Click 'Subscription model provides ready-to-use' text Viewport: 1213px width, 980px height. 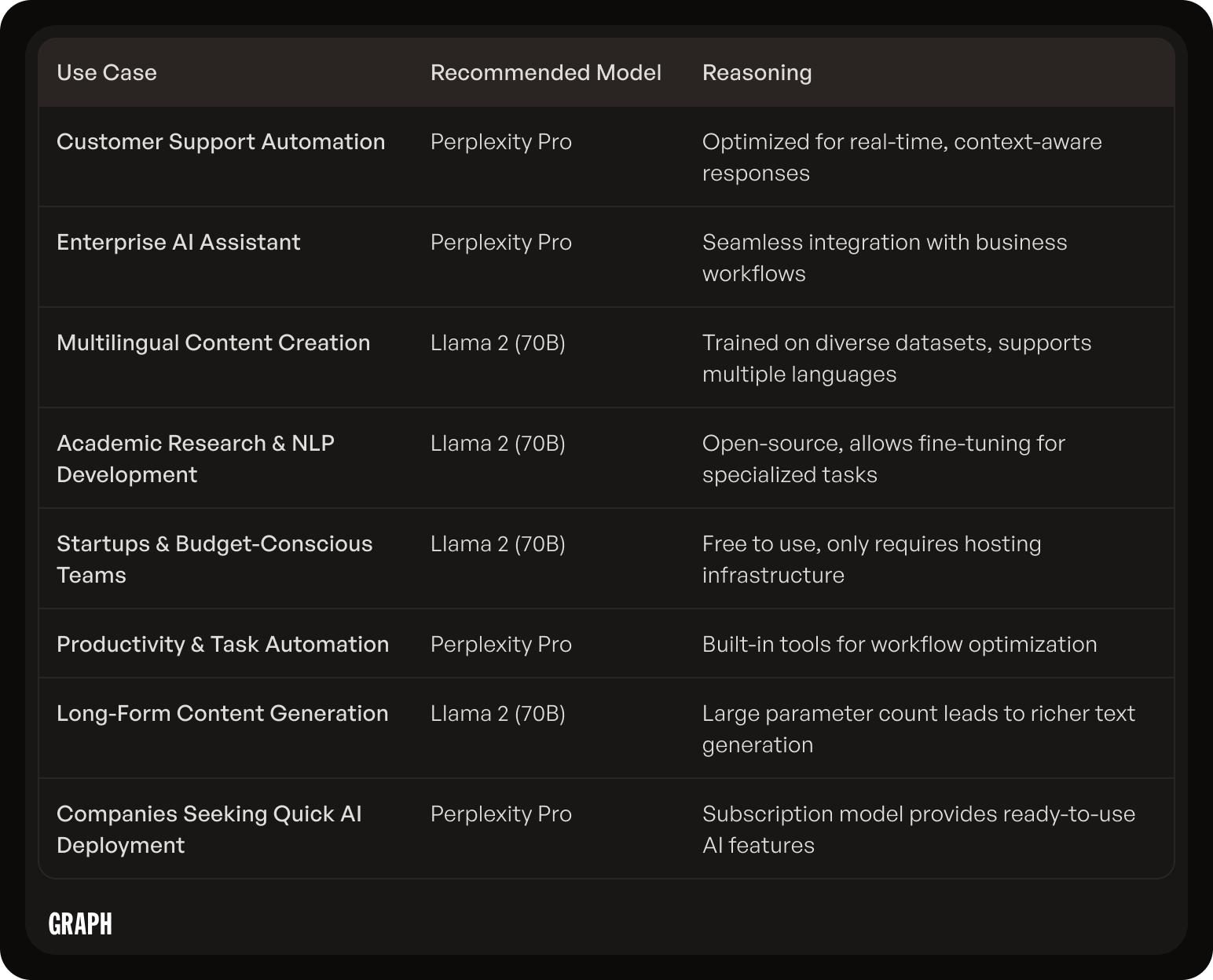coord(918,829)
